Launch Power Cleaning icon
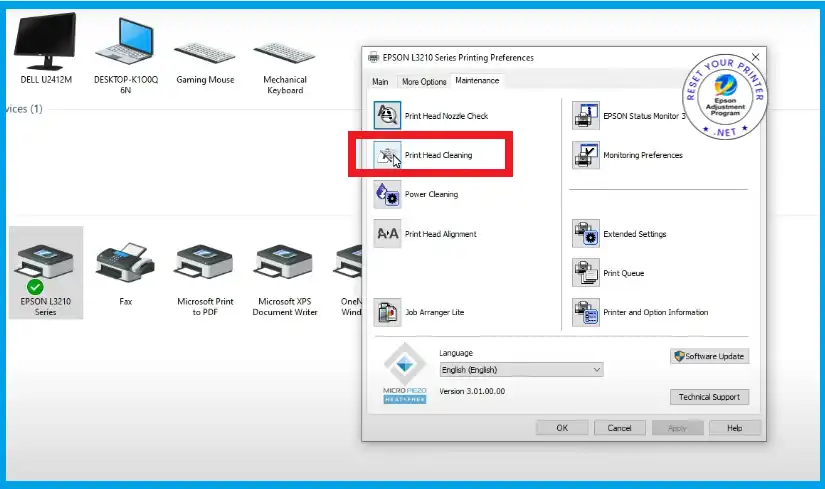Image resolution: width=825 pixels, height=489 pixels. (x=387, y=194)
